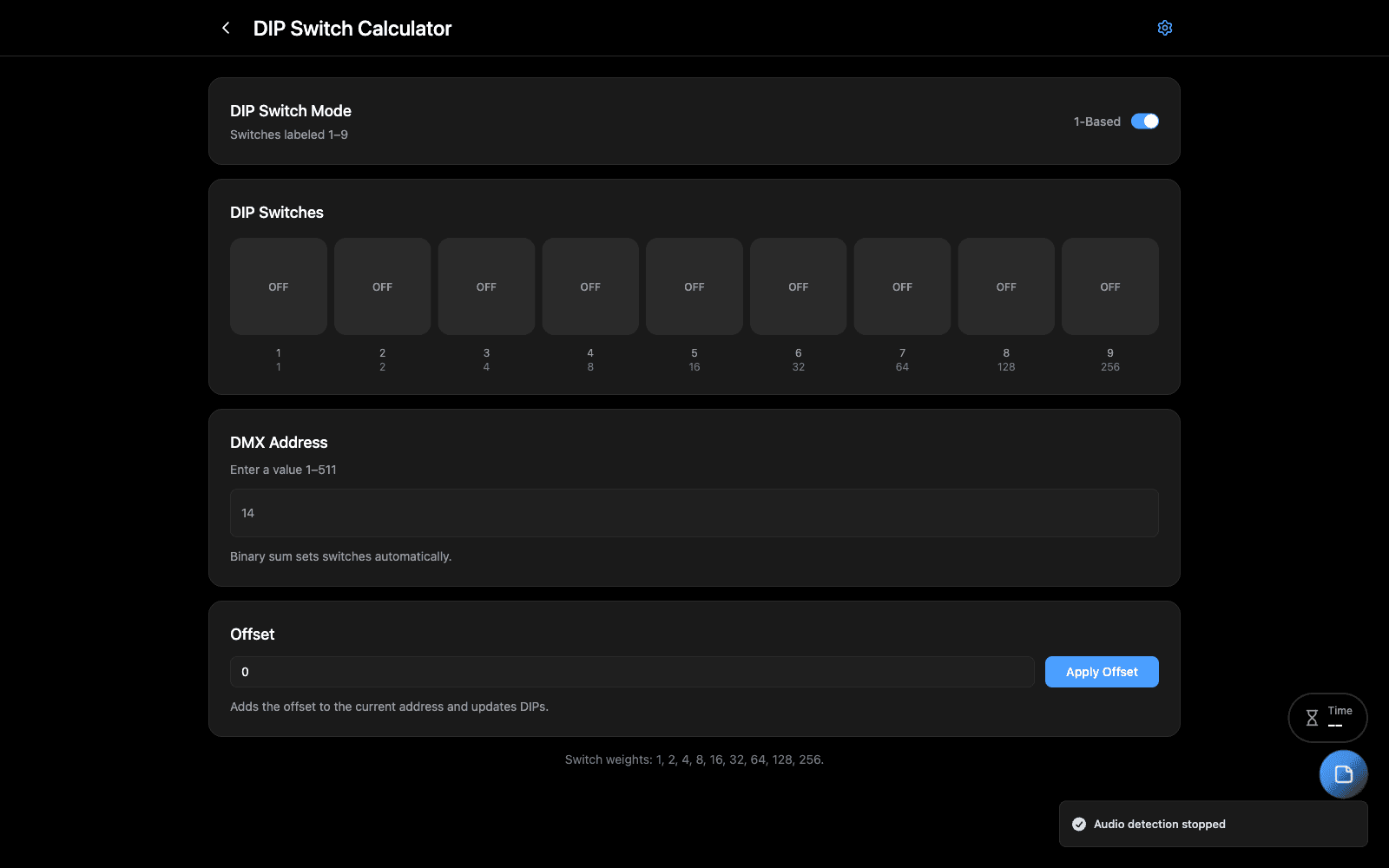1389x868 pixels.
Task: Focus the Offset value input field
Action: point(632,672)
